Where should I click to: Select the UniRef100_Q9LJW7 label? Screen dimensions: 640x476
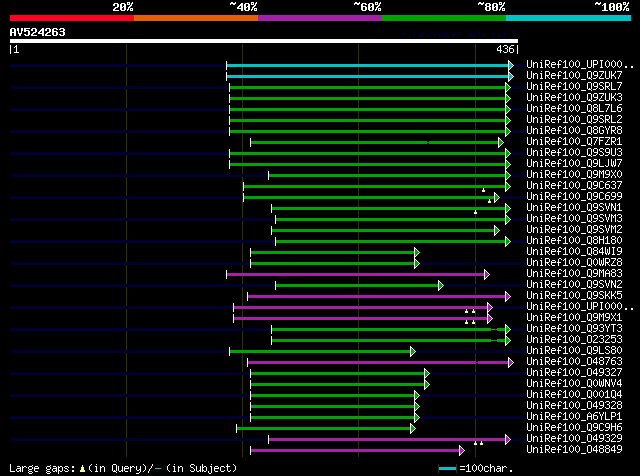click(574, 164)
